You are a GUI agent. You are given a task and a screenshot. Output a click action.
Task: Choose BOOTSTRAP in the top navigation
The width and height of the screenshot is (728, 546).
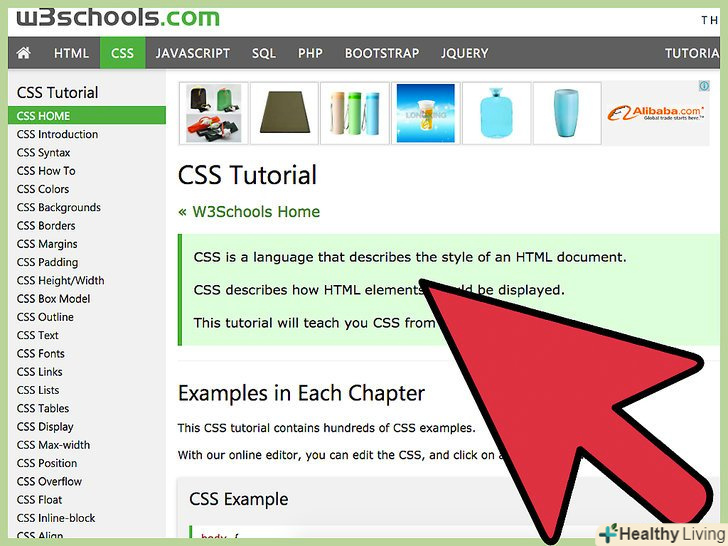(382, 53)
